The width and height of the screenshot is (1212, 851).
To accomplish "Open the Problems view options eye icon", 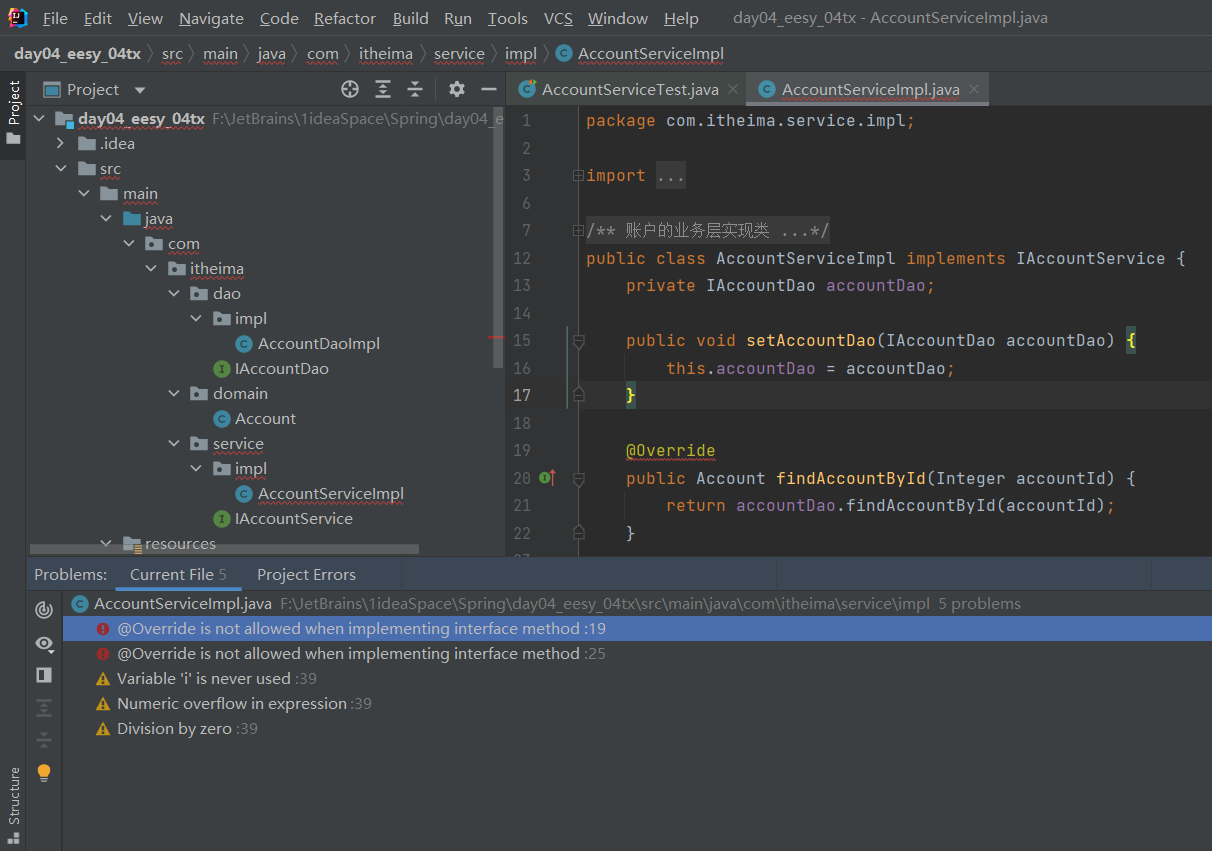I will (x=44, y=643).
